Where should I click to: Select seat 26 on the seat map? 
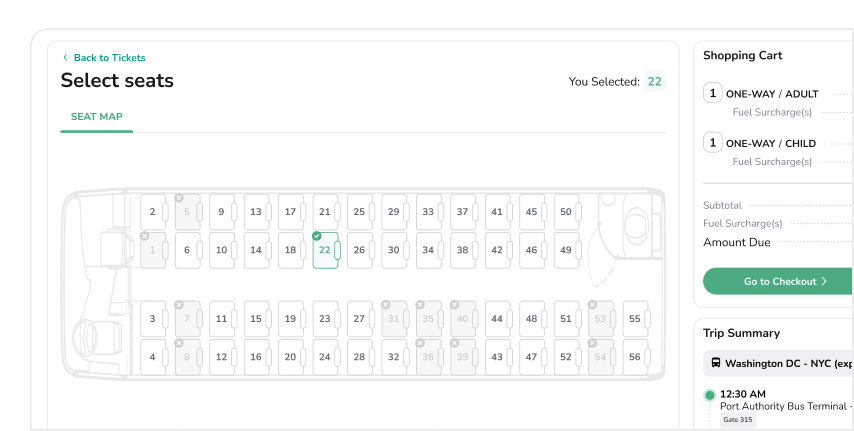pyautogui.click(x=359, y=250)
